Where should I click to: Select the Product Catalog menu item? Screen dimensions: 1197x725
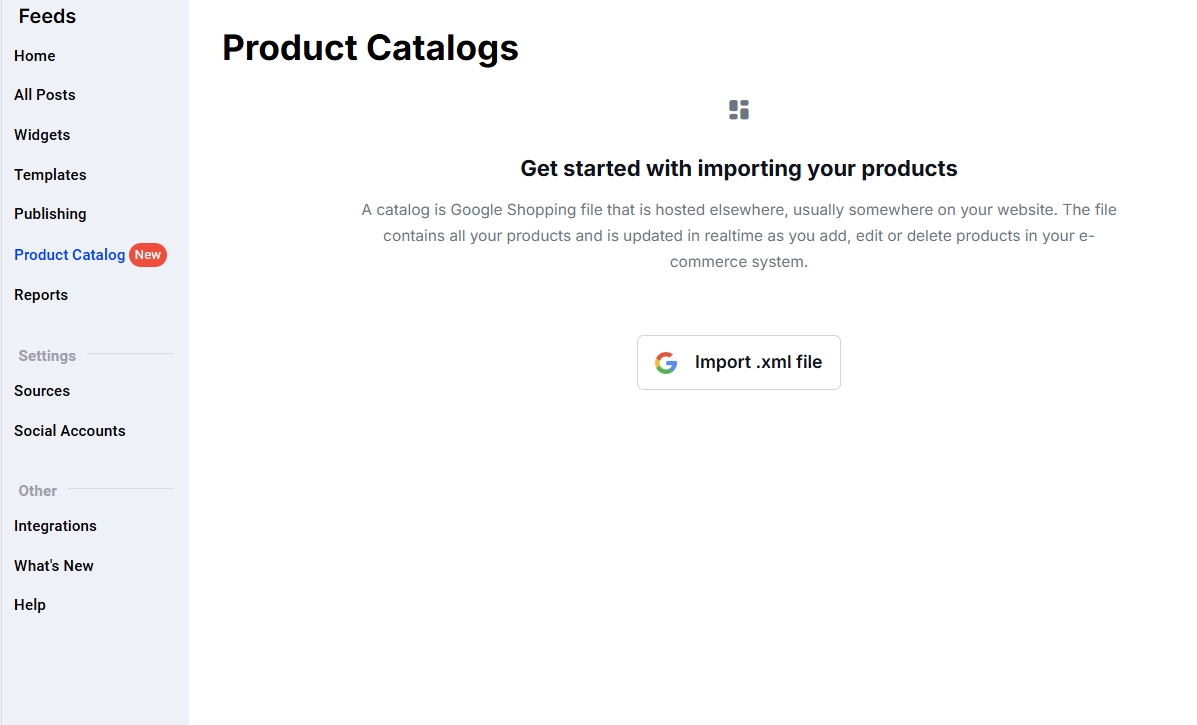click(70, 255)
